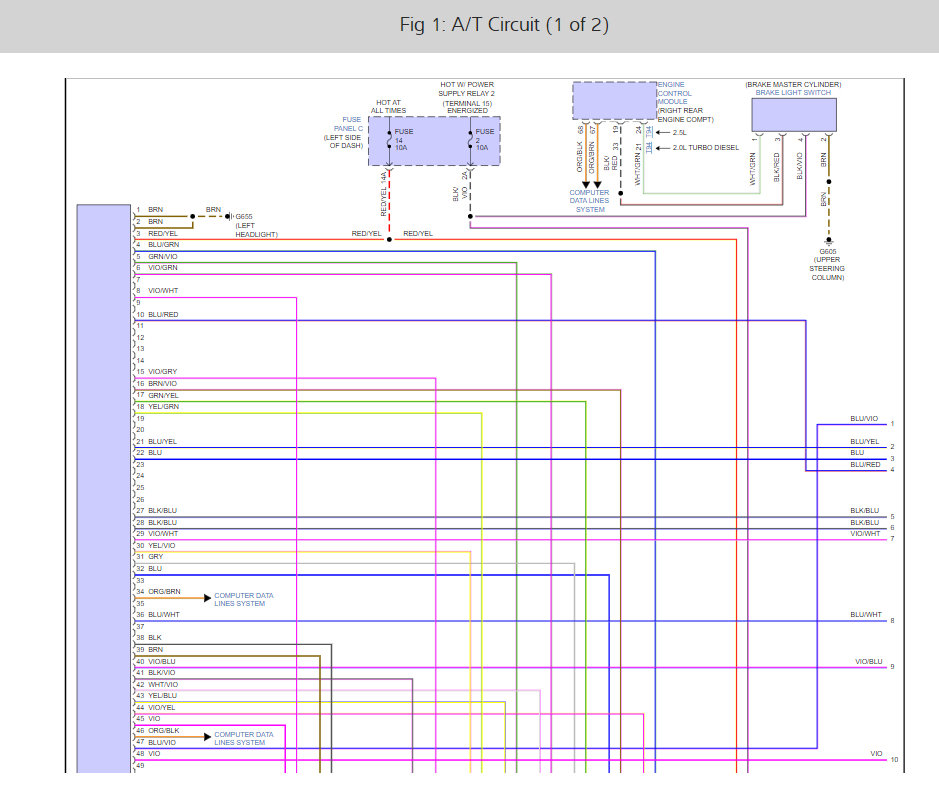Click pin 47 BLU/VIO label
The height and width of the screenshot is (798, 939).
pos(162,742)
